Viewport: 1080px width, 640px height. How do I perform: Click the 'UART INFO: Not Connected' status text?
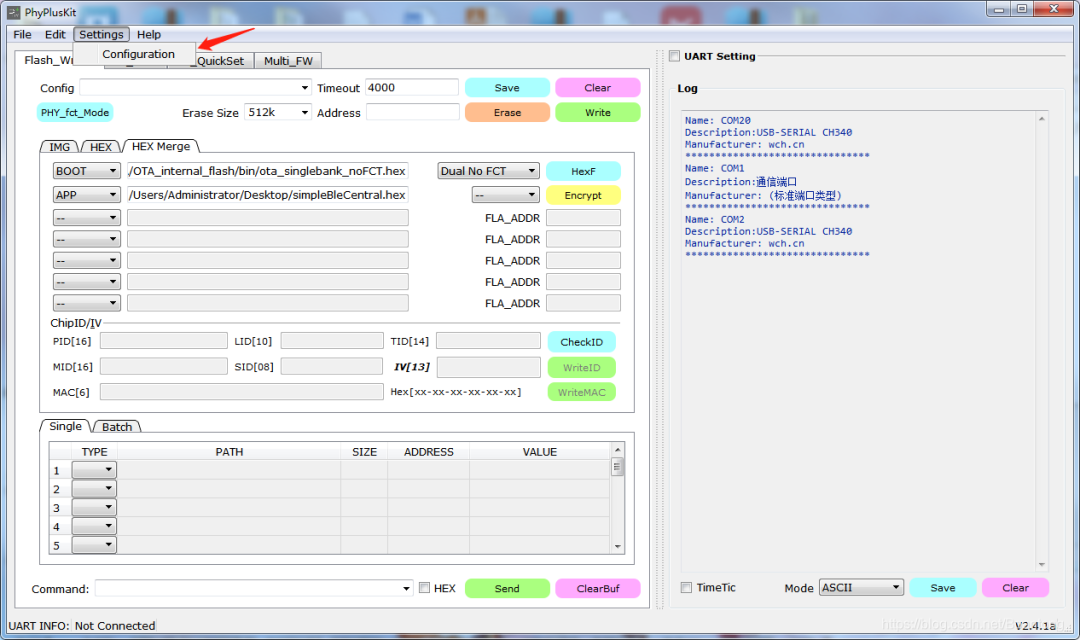click(81, 626)
